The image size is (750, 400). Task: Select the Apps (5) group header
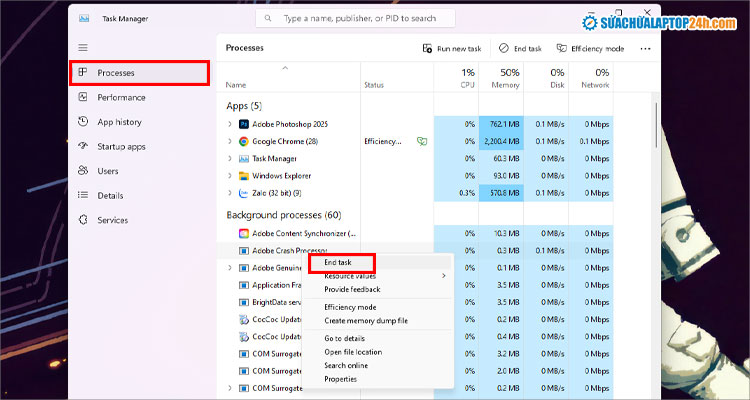[244, 106]
